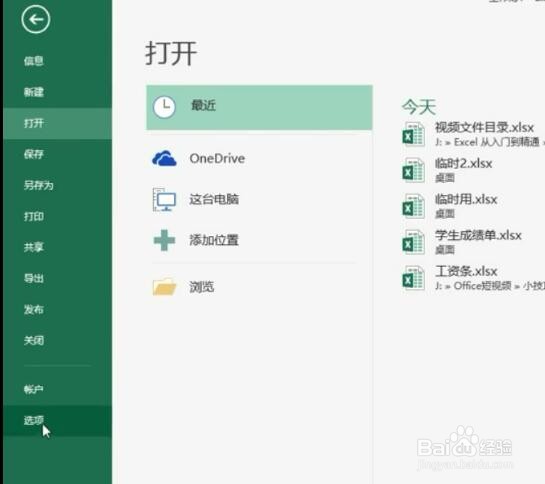This screenshot has height=484, width=545.
Task: Click the path starting J: » Office短视频
Action: [x=490, y=286]
